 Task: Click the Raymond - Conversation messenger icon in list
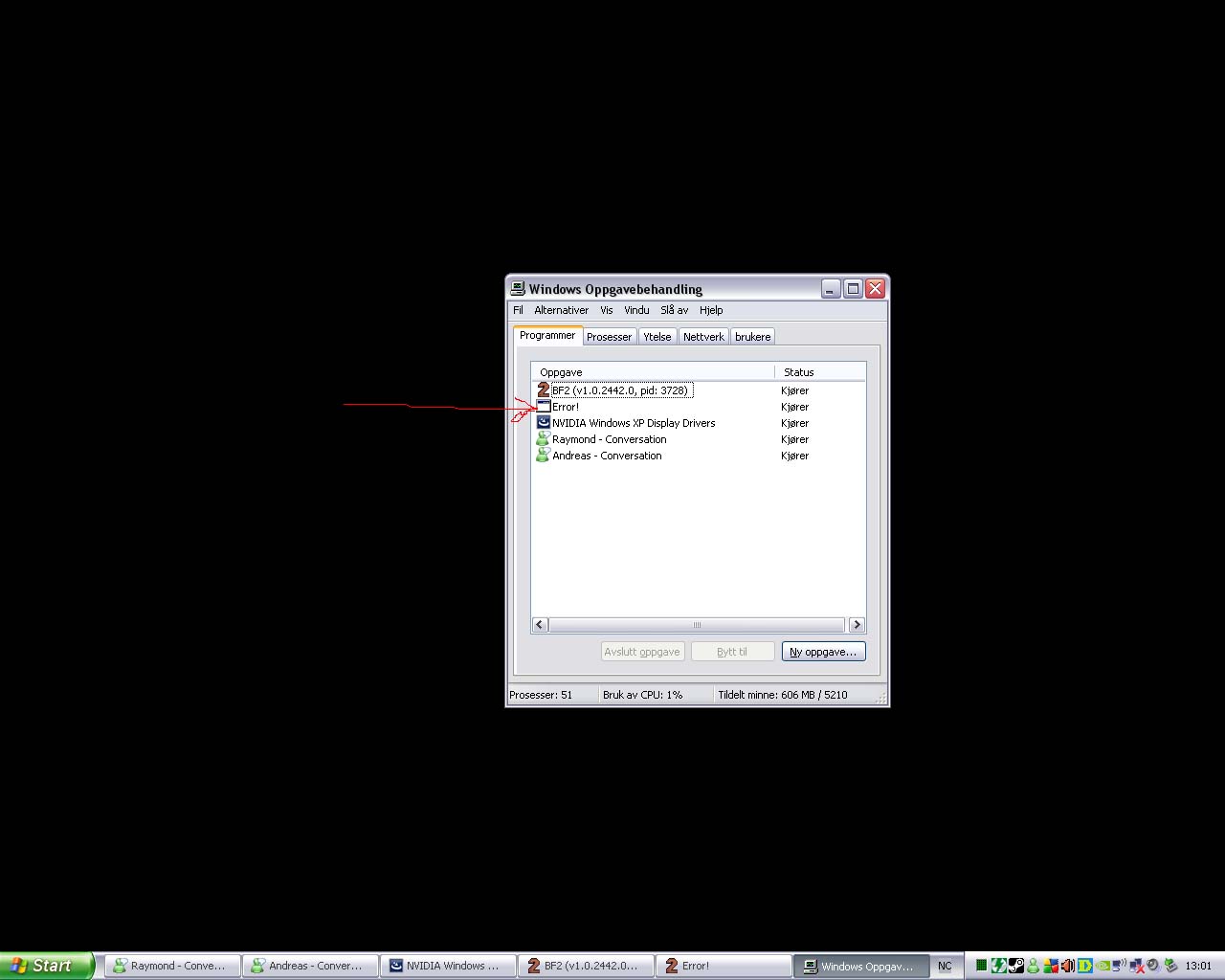[544, 439]
